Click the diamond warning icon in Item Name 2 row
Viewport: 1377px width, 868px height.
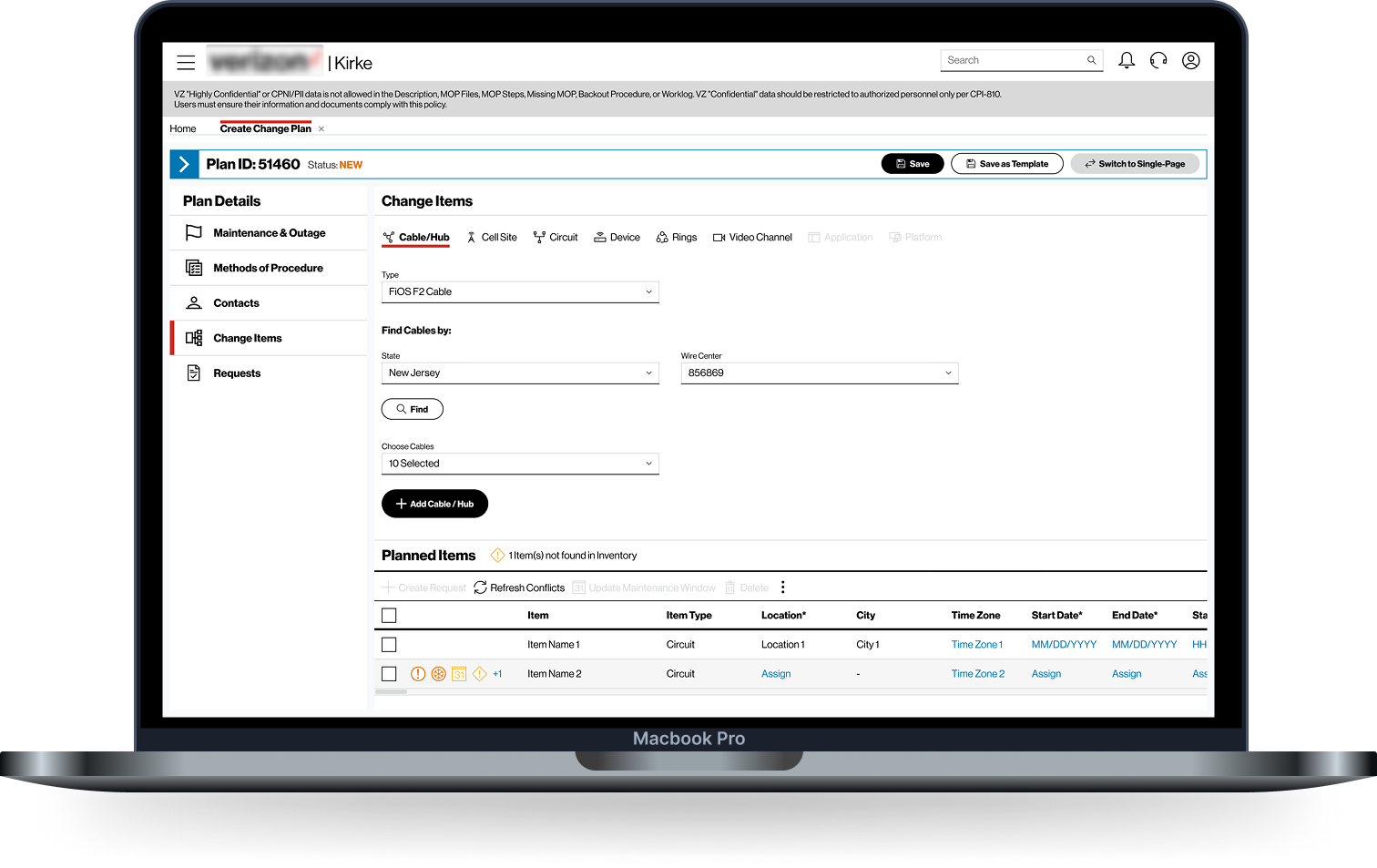point(480,674)
